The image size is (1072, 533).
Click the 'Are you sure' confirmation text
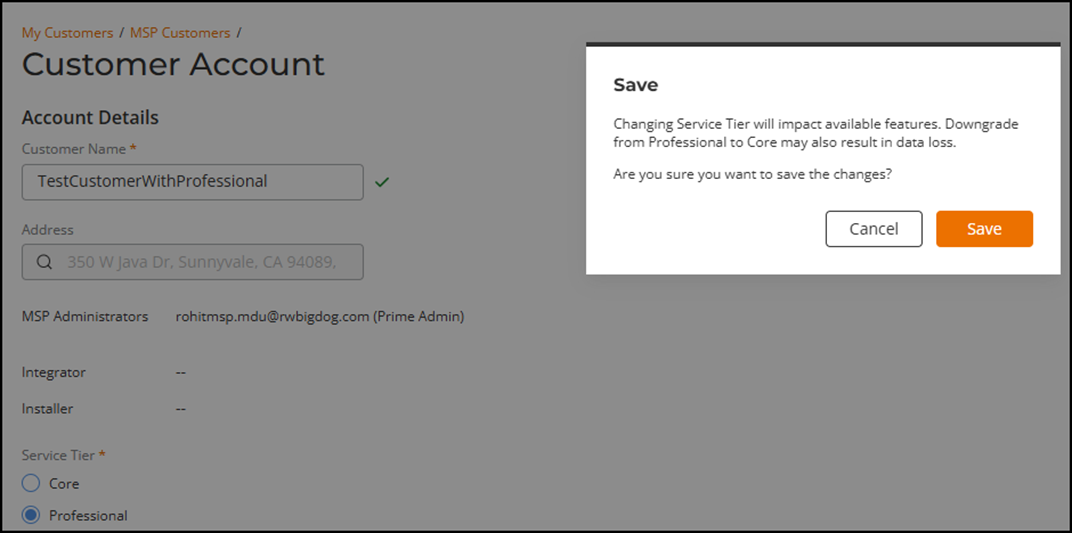point(752,174)
